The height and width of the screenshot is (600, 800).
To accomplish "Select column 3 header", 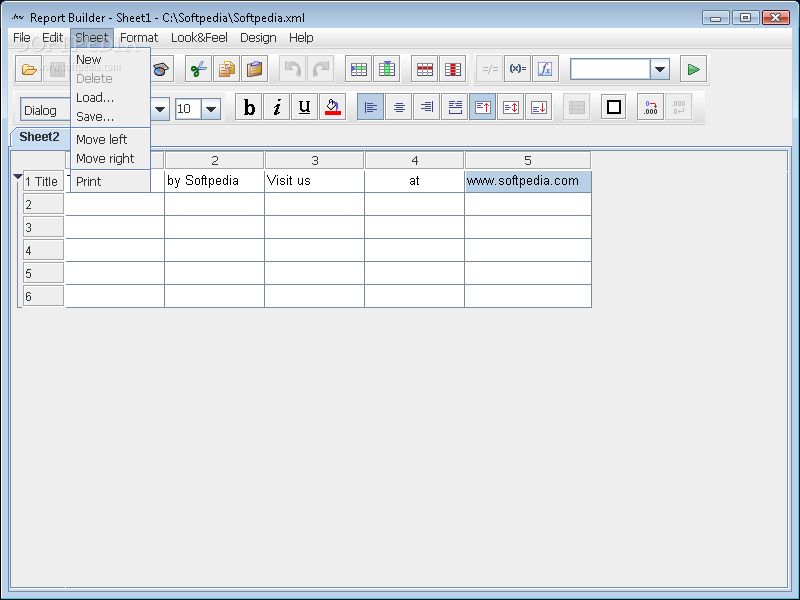I will [x=314, y=161].
